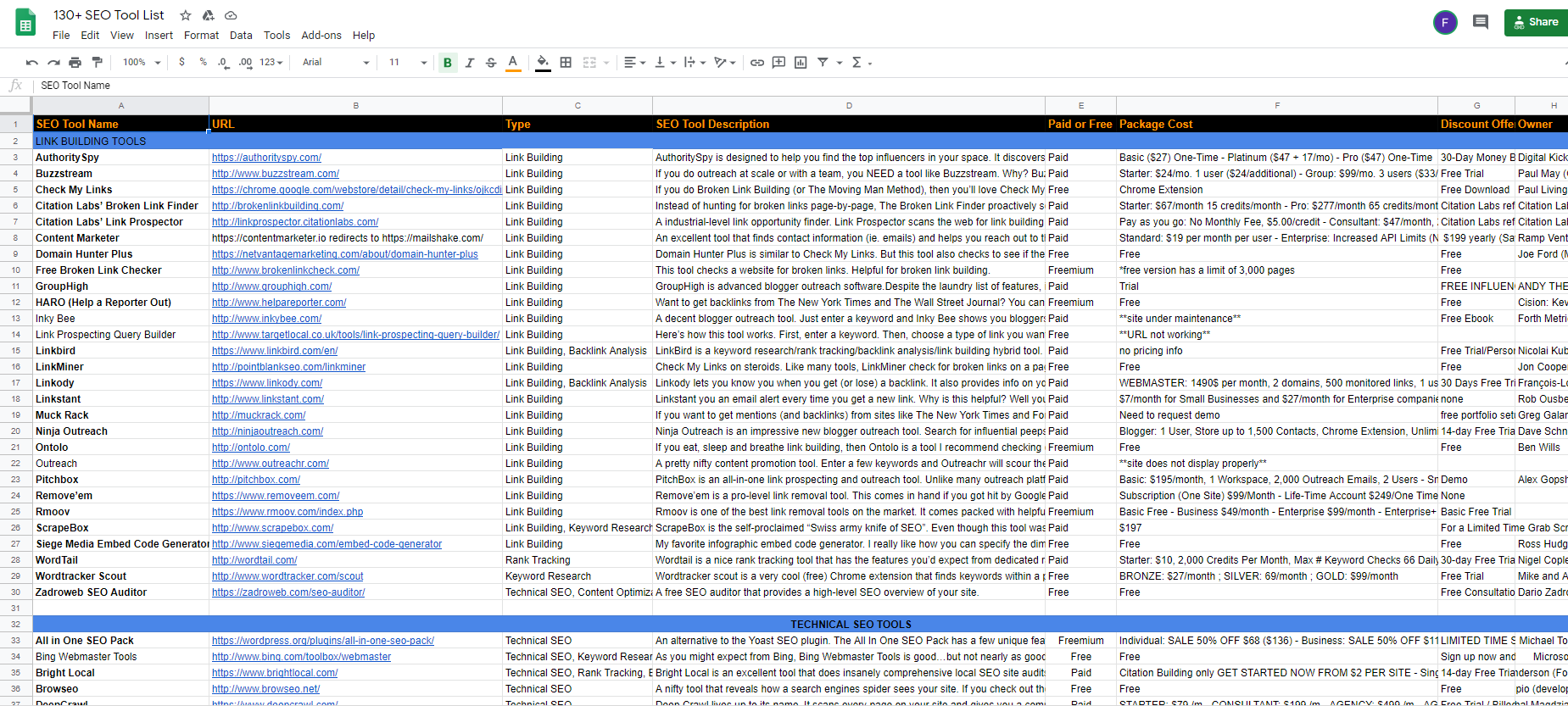Open the muckrack.com link
The height and width of the screenshot is (706, 1568).
(x=259, y=415)
